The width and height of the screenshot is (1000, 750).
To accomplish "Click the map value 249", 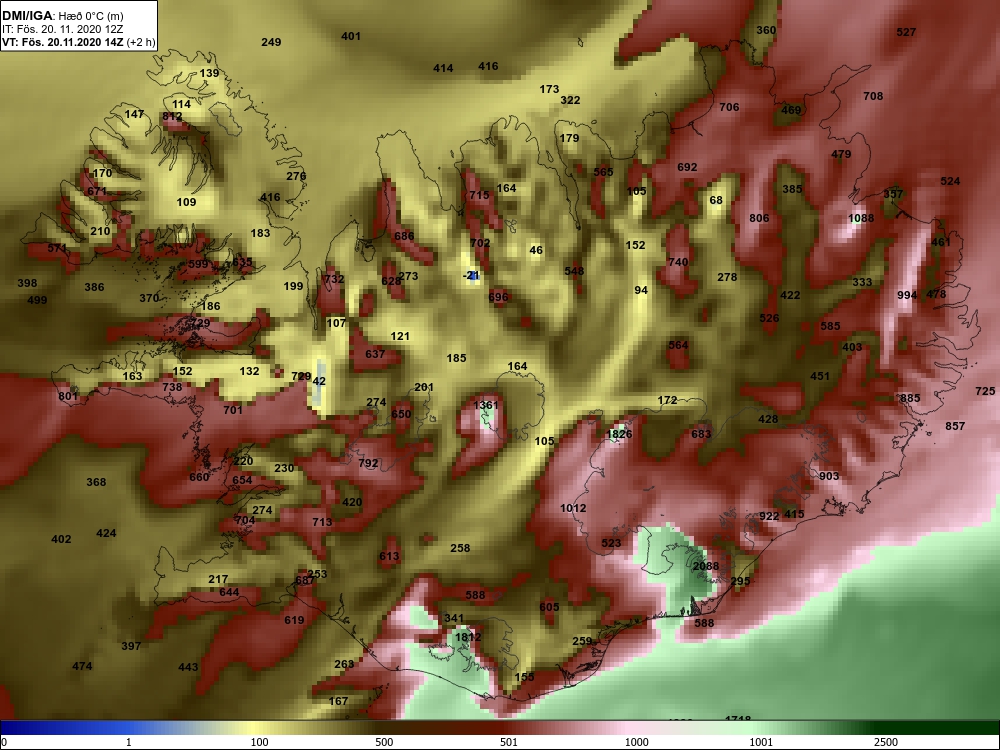I will [271, 42].
